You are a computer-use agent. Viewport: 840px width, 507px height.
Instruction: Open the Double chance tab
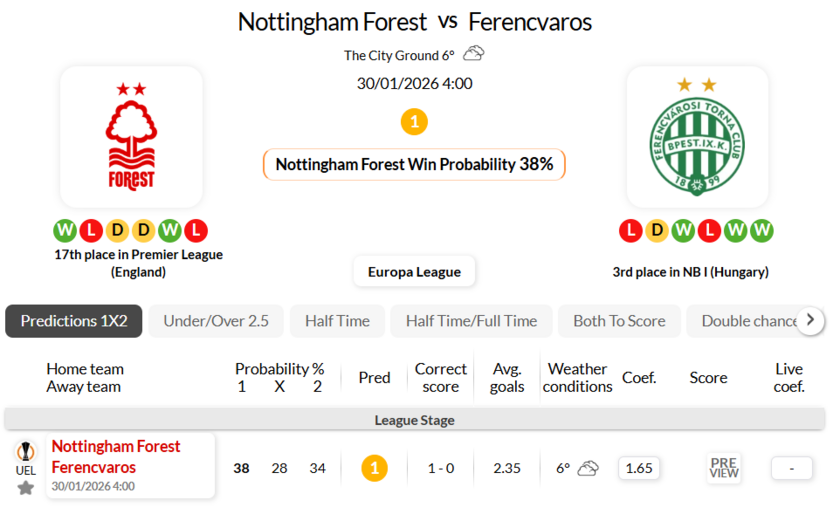[x=748, y=321]
